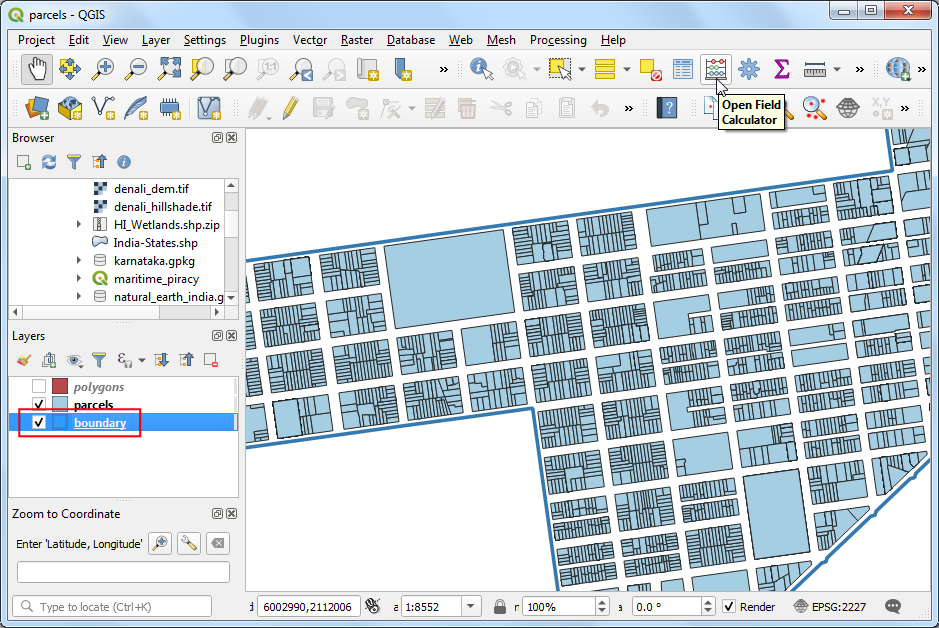
Task: Select the Pan Map hand tool
Action: (37, 69)
